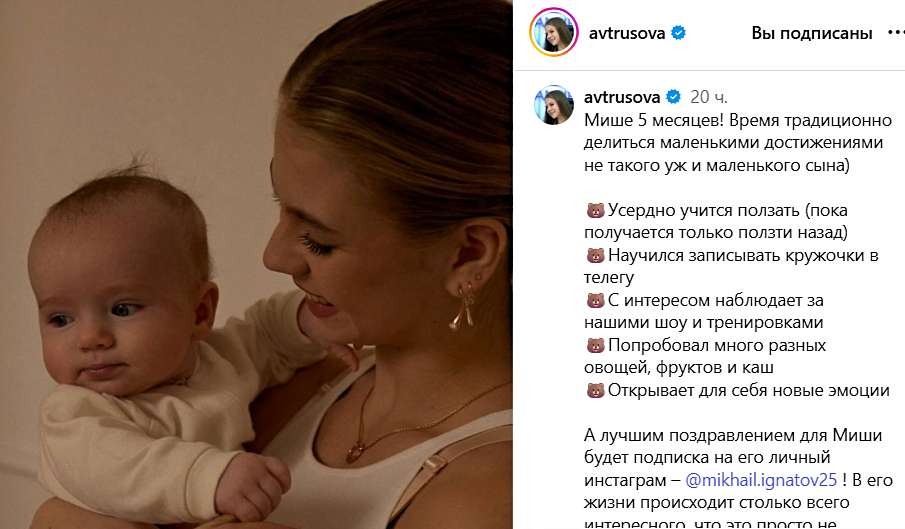The image size is (905, 529).
Task: Open the @mikhail.ignatov25 mention link
Action: tap(761, 480)
